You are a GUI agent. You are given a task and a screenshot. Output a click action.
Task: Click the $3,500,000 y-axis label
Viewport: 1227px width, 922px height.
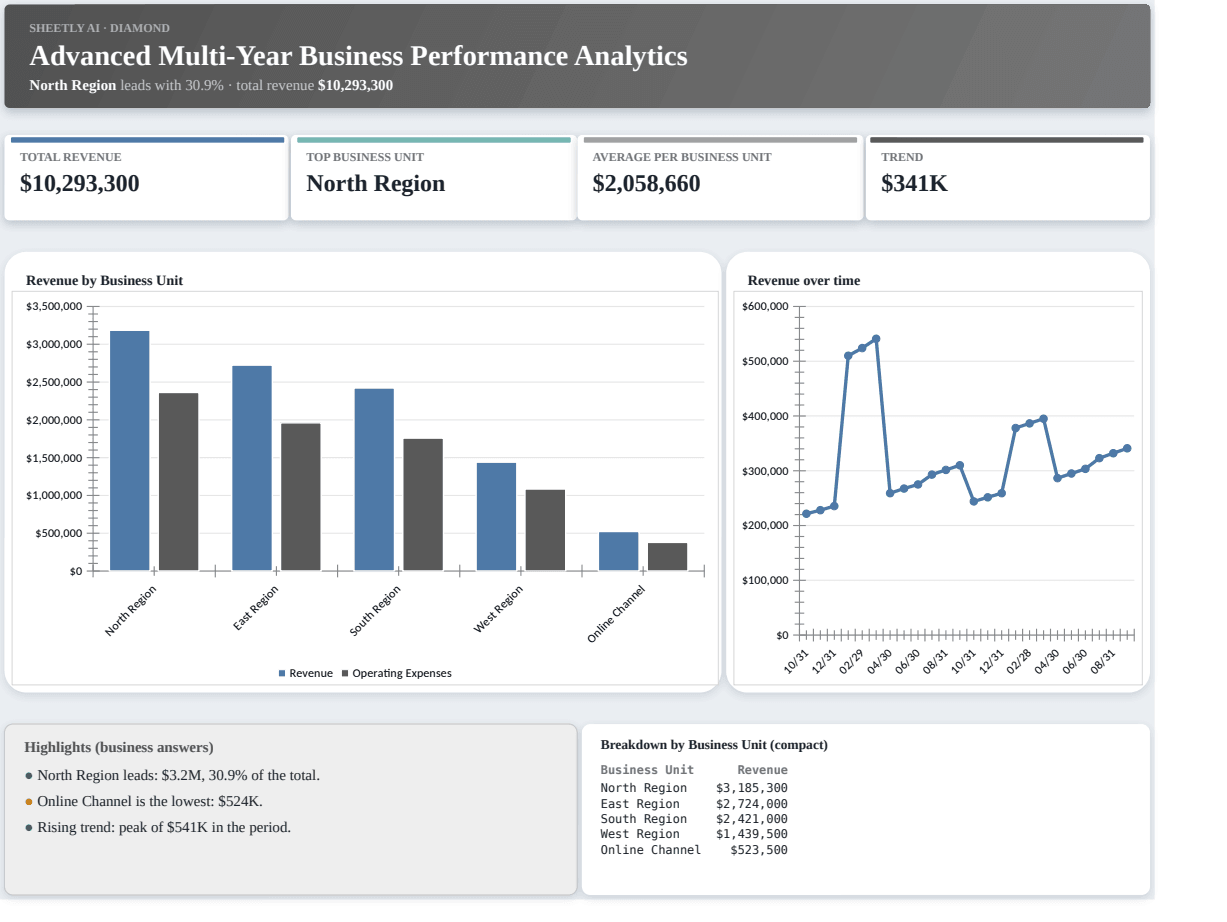point(54,306)
